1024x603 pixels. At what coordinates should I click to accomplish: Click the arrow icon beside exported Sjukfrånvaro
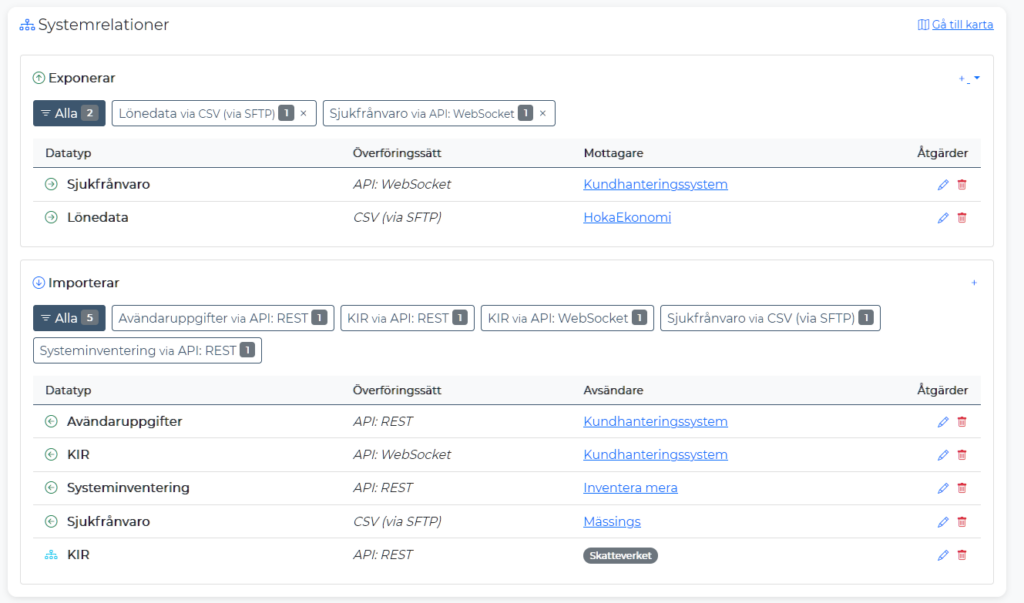(51, 184)
